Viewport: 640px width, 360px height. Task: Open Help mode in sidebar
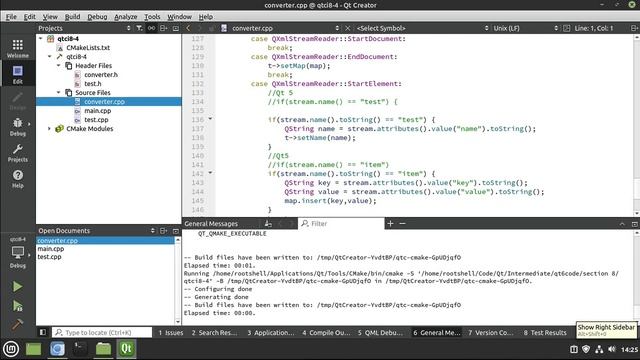click(x=18, y=179)
